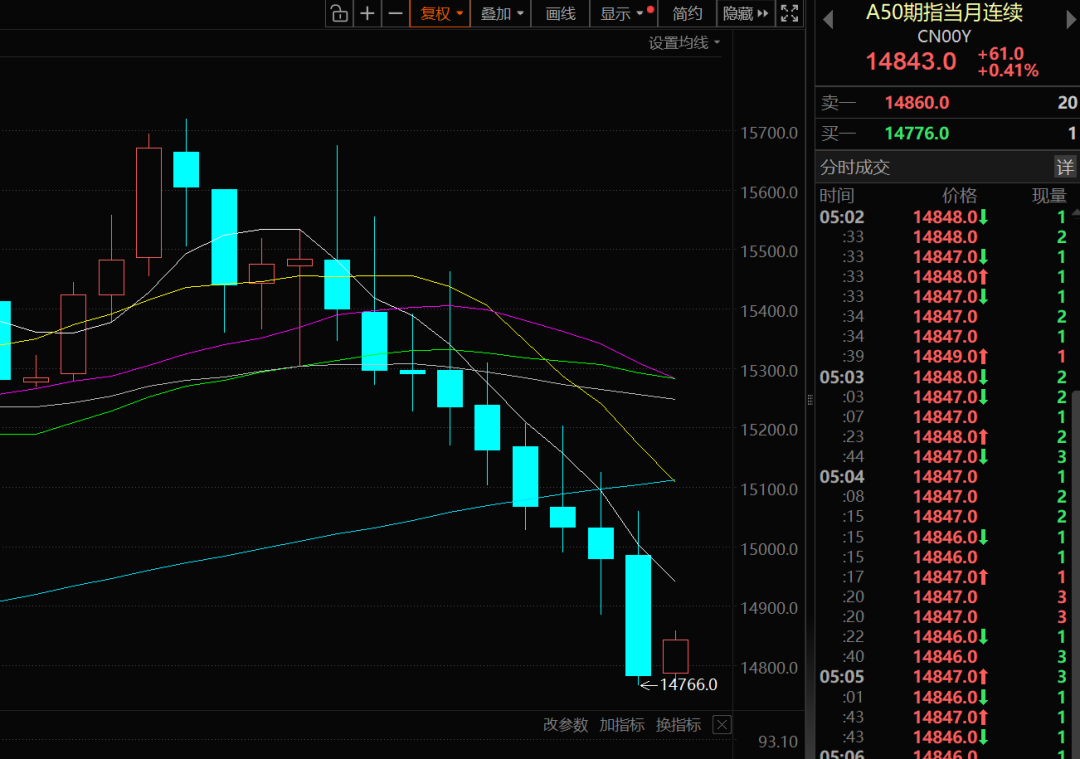The image size is (1080, 759).
Task: Open trade details via 详 icon
Action: [x=1066, y=167]
